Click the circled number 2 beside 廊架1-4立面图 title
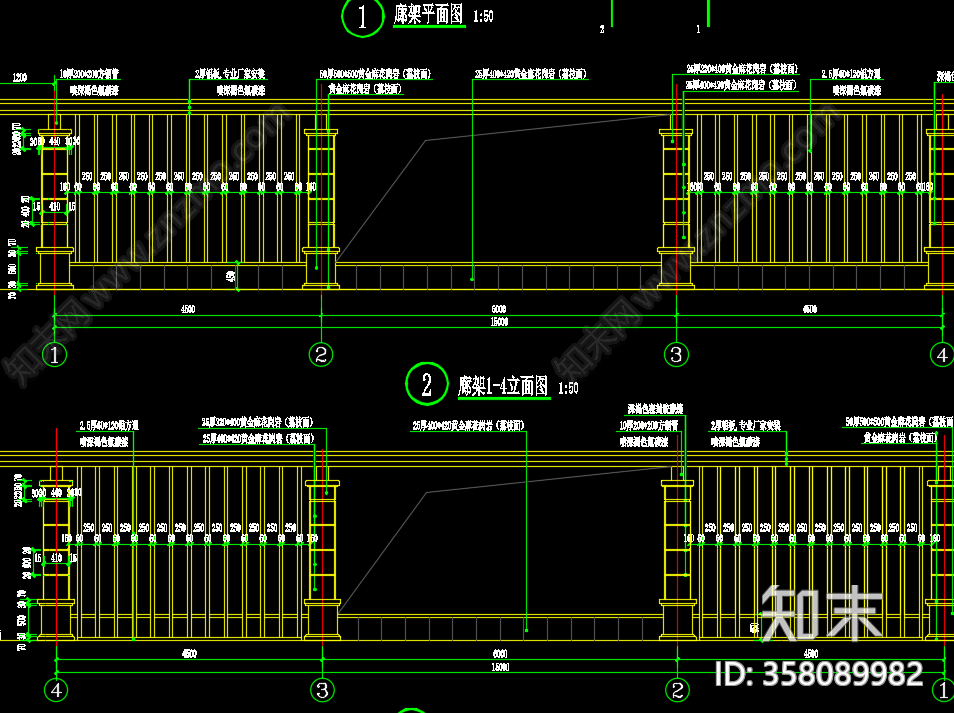This screenshot has height=713, width=954. [x=427, y=384]
